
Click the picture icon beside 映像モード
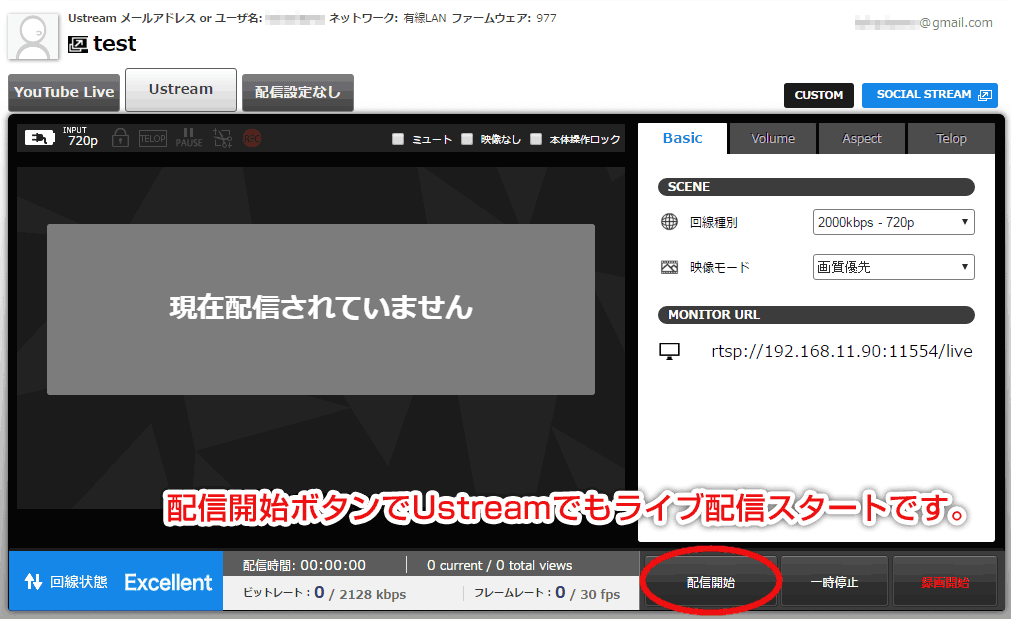(x=669, y=267)
